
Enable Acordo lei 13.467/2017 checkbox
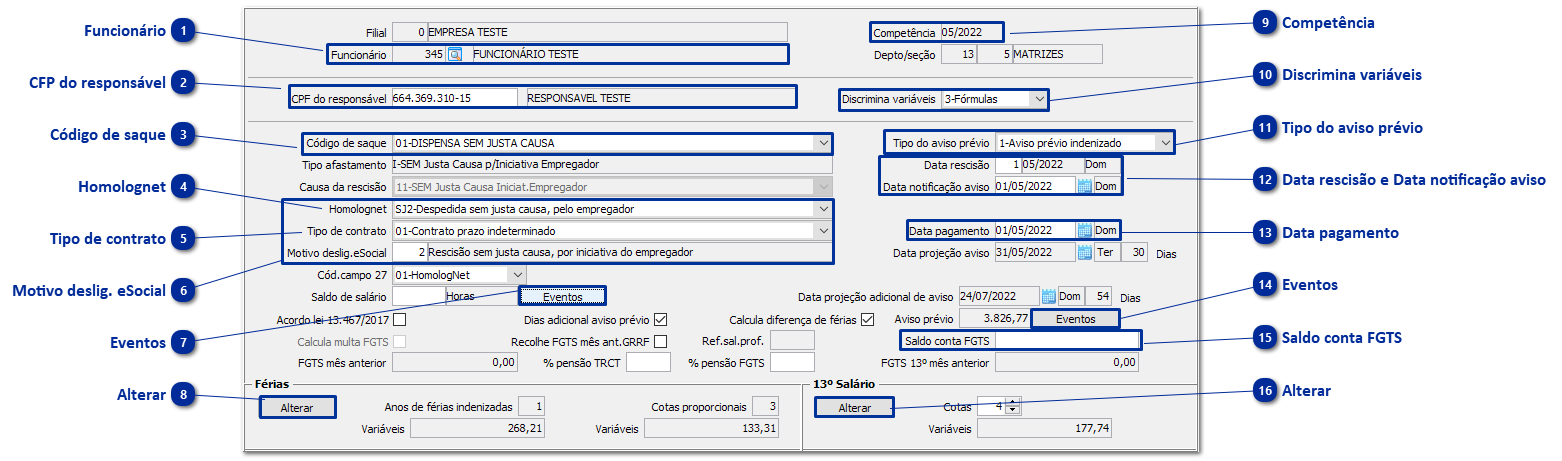click(x=400, y=321)
